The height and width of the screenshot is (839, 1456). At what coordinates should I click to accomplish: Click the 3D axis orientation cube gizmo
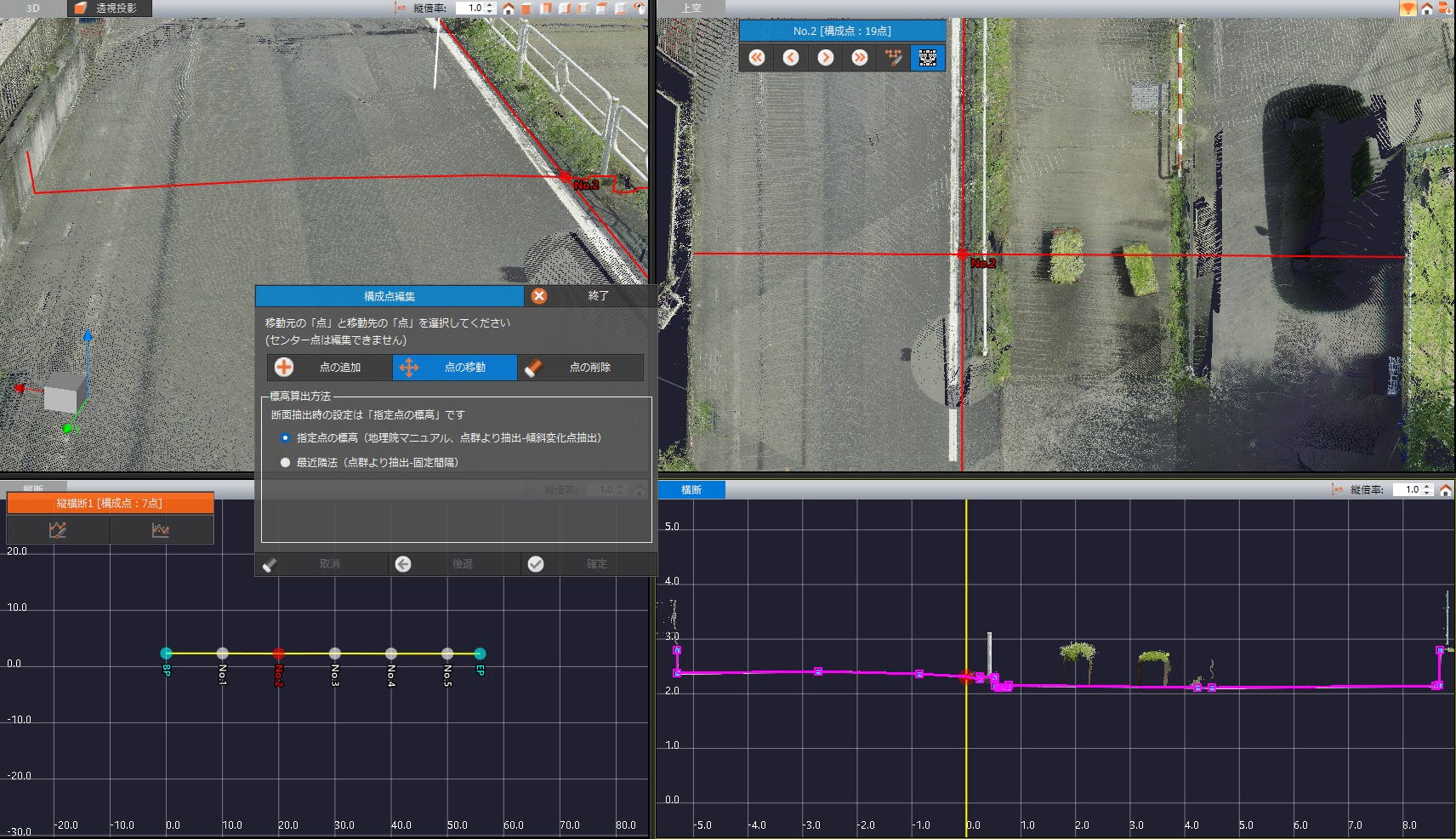(x=65, y=393)
